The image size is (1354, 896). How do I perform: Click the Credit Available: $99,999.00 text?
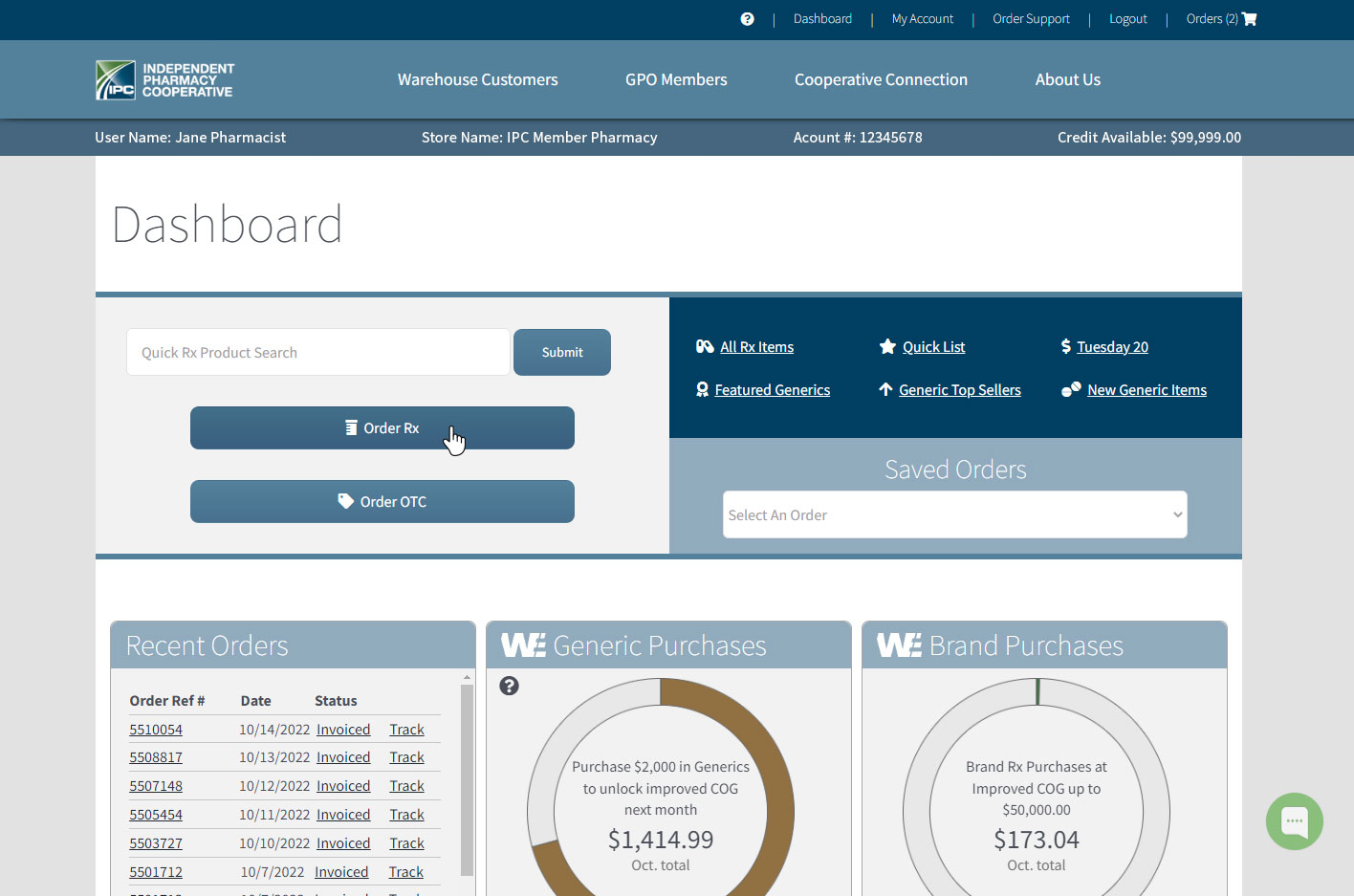pyautogui.click(x=1149, y=137)
